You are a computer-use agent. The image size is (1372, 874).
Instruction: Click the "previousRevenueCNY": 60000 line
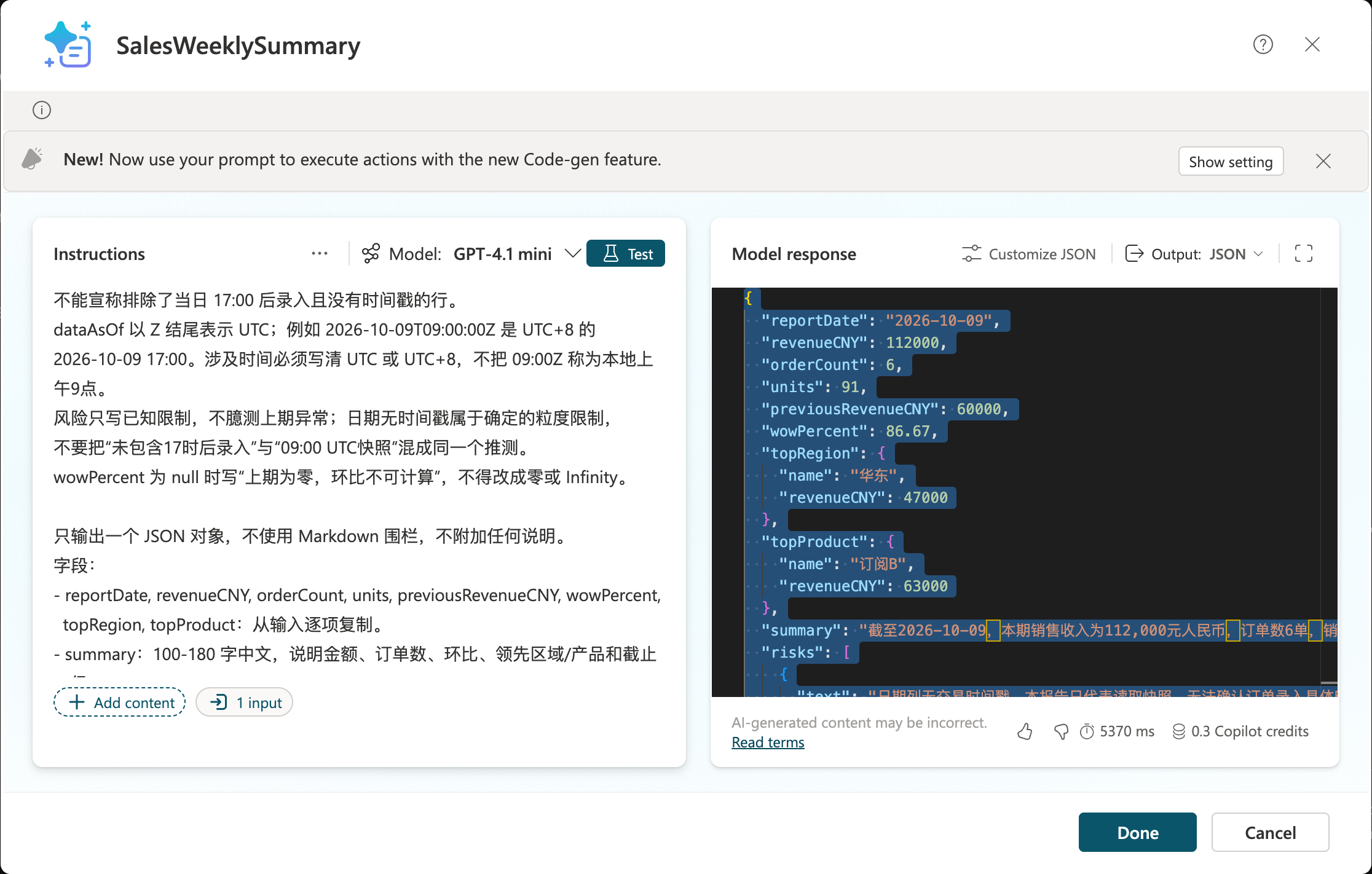pyautogui.click(x=885, y=409)
